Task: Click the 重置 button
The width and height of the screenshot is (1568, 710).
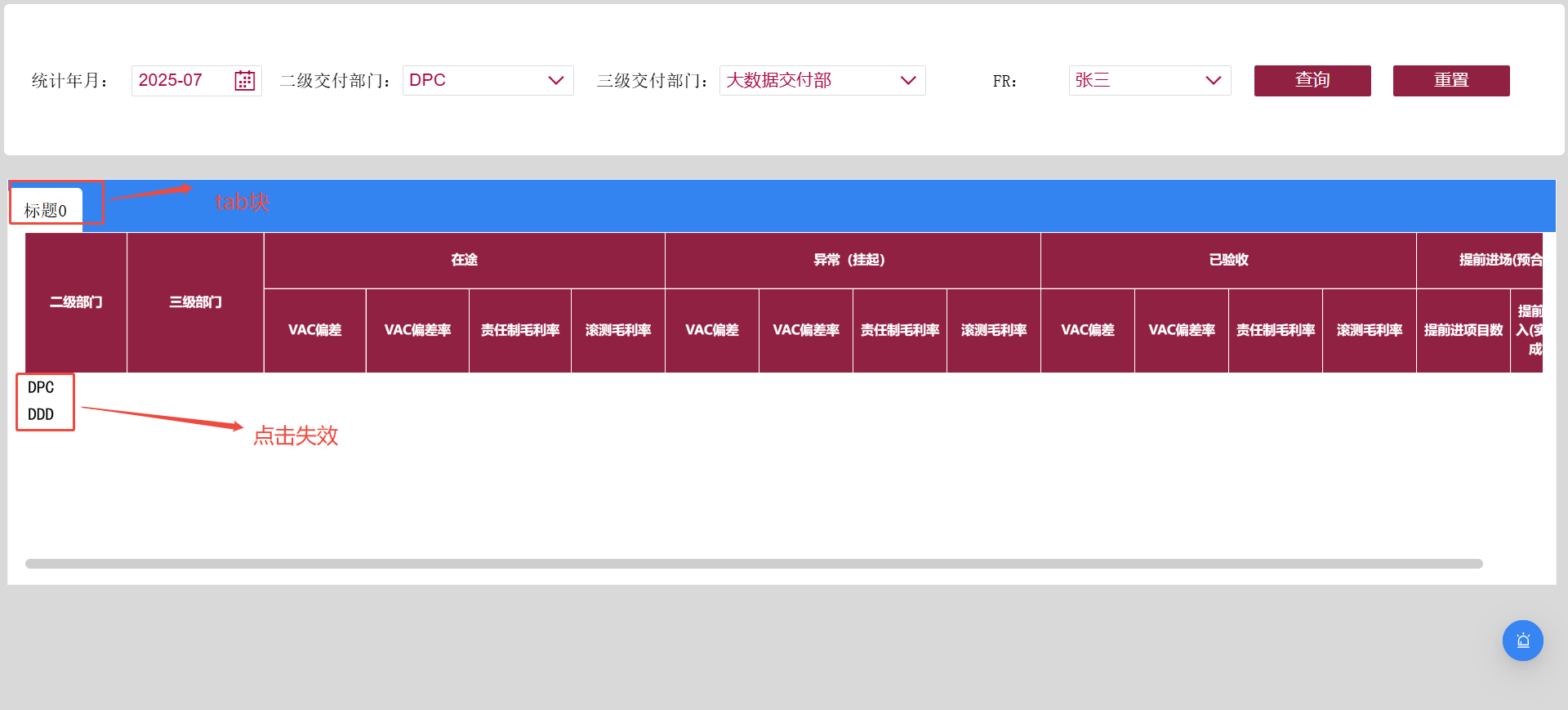Action: 1451,80
